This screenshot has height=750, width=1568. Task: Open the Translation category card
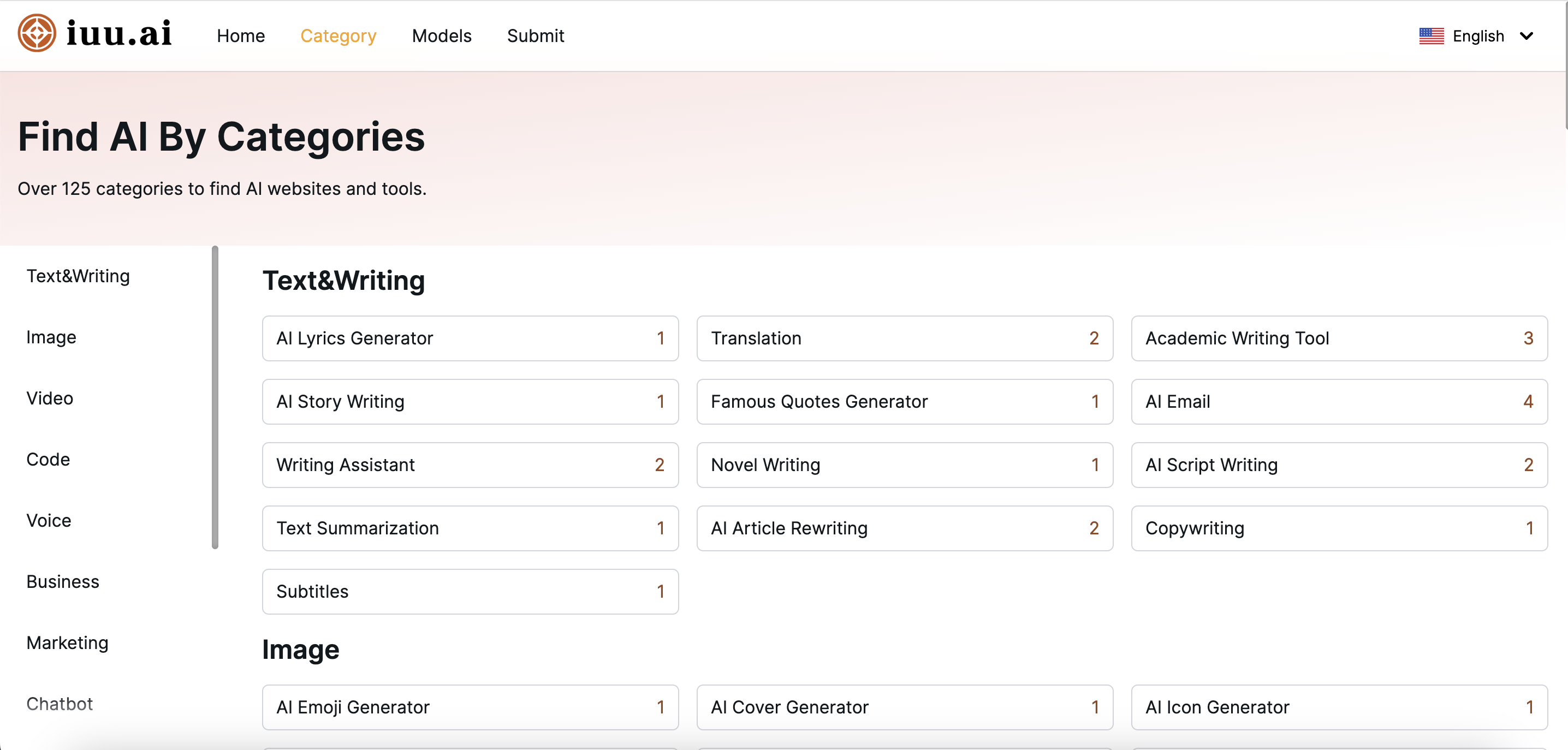coord(904,338)
